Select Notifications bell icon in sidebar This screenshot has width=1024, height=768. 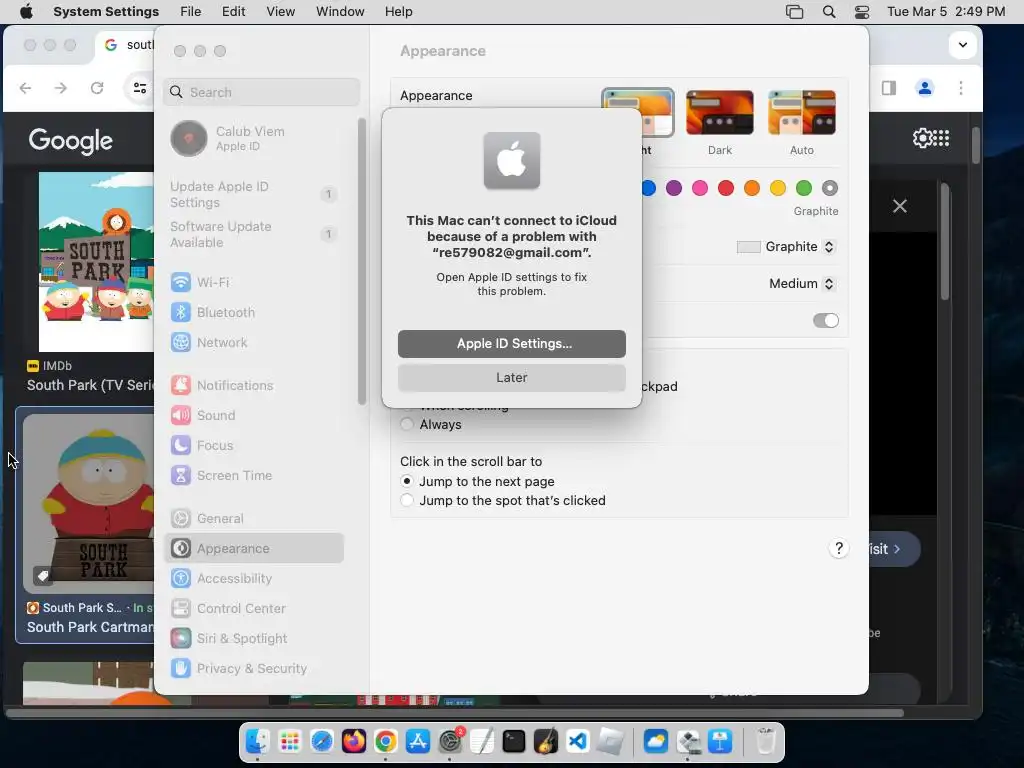click(x=181, y=385)
